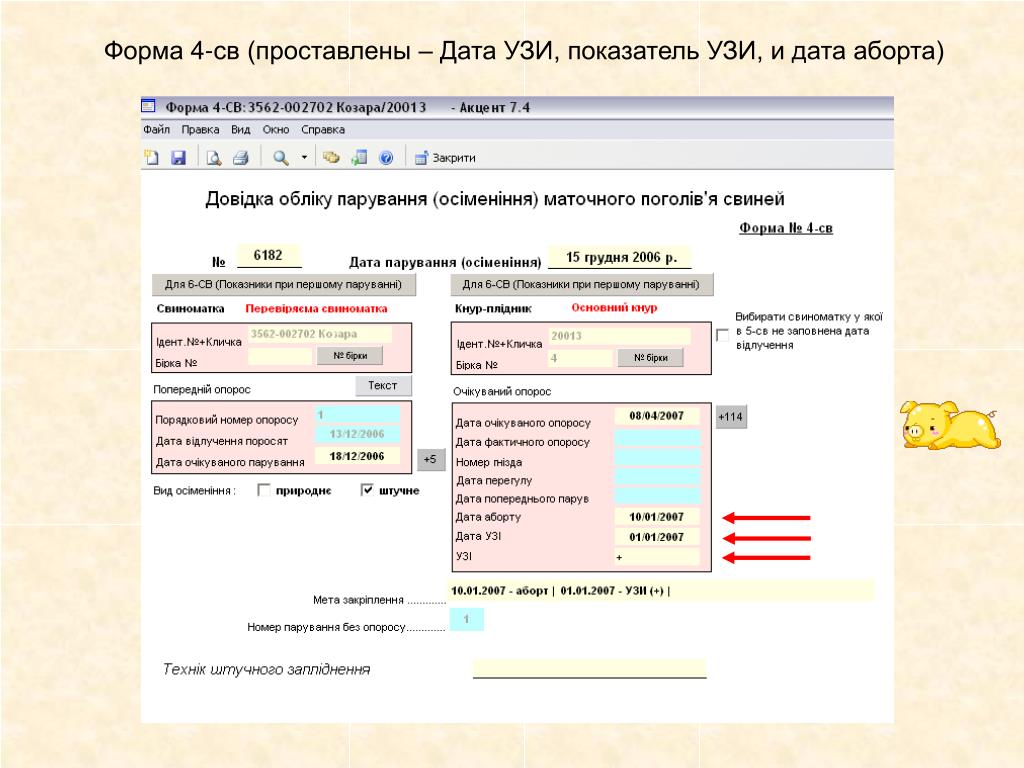Click the empty Дата попереднього парув field
Viewport: 1024px width, 768px height.
657,496
